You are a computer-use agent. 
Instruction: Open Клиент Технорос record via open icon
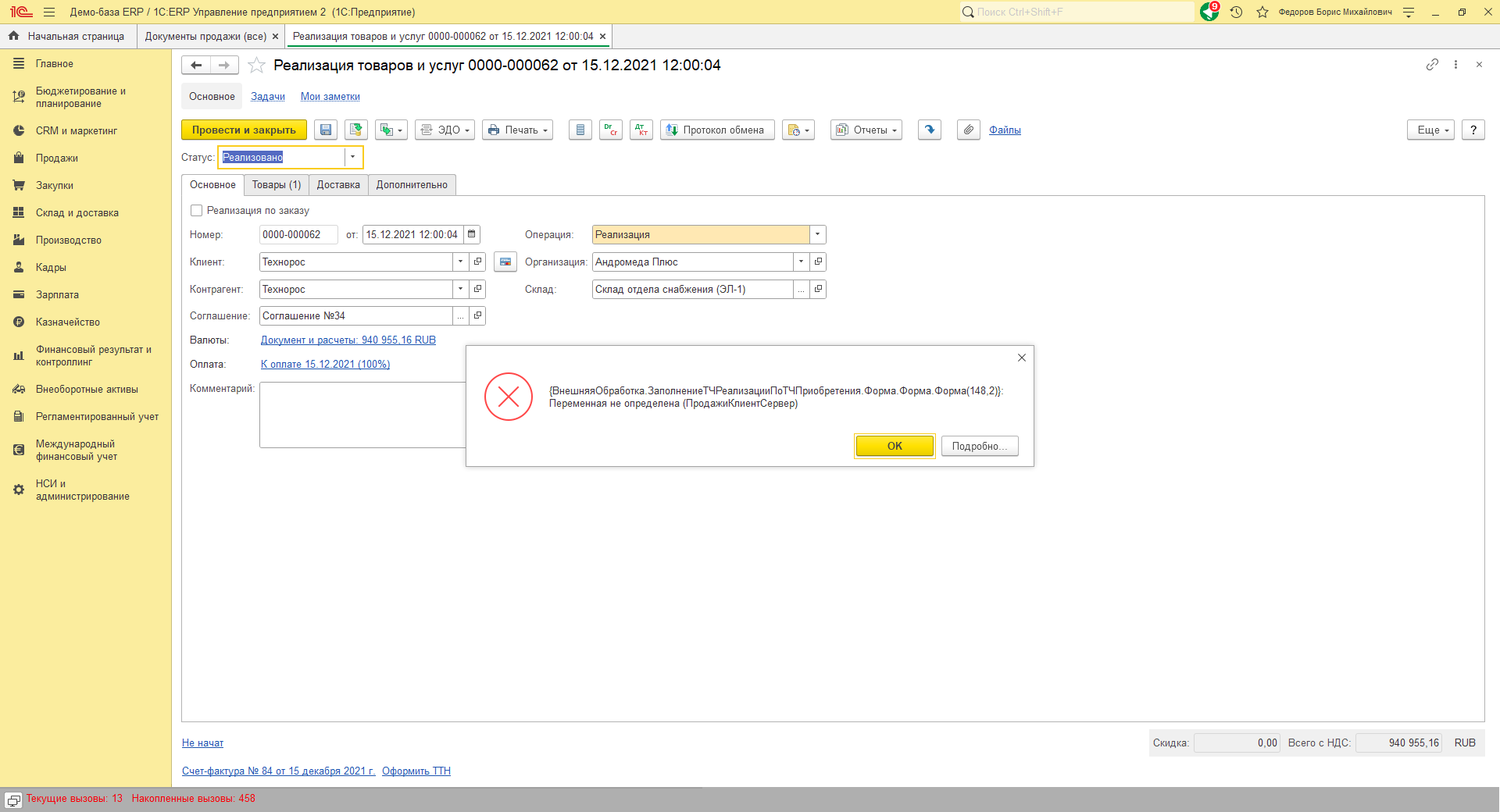tap(477, 262)
